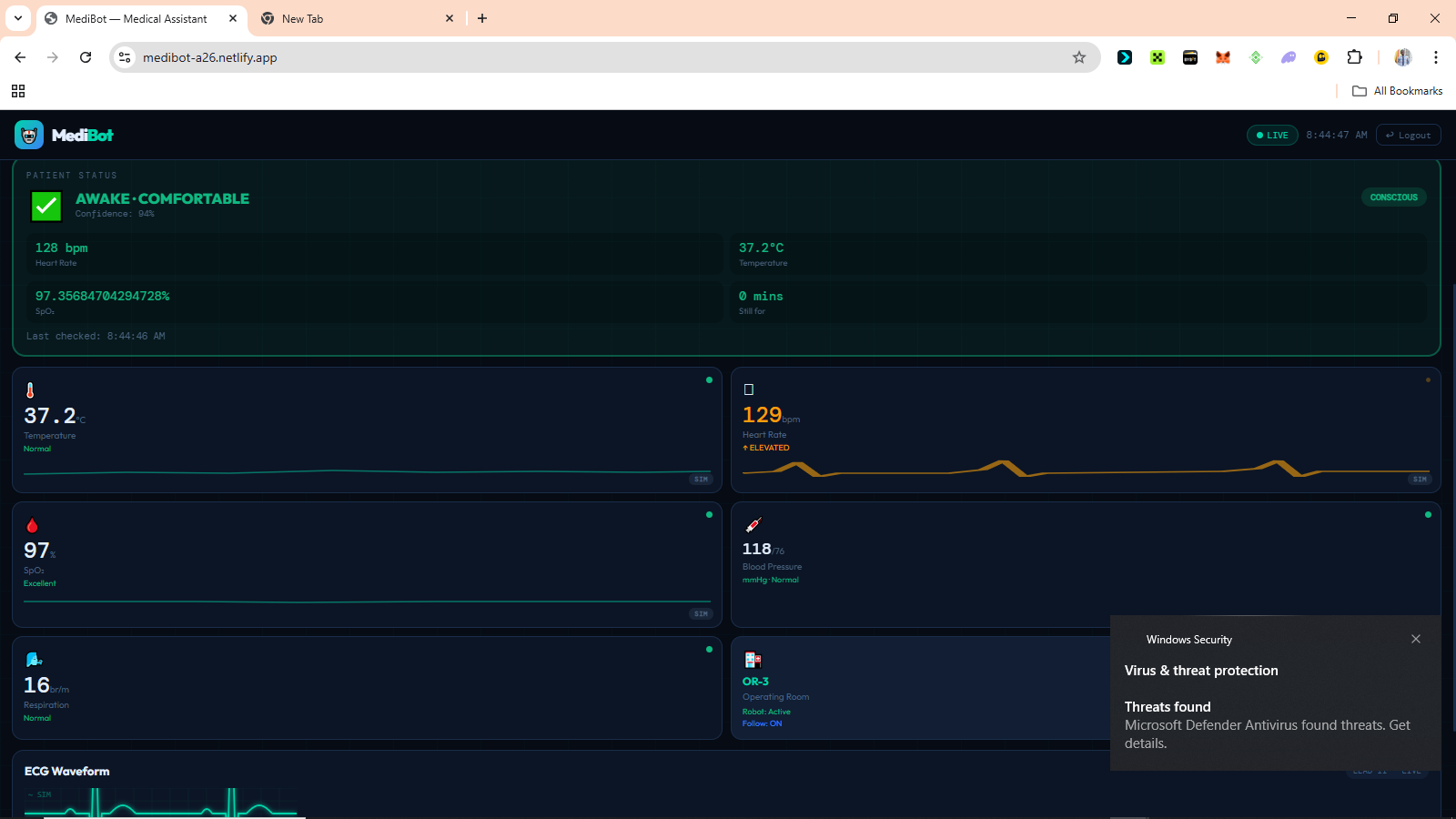This screenshot has height=819, width=1456.
Task: Click the SIM badge in the Temperature card
Action: 701,479
